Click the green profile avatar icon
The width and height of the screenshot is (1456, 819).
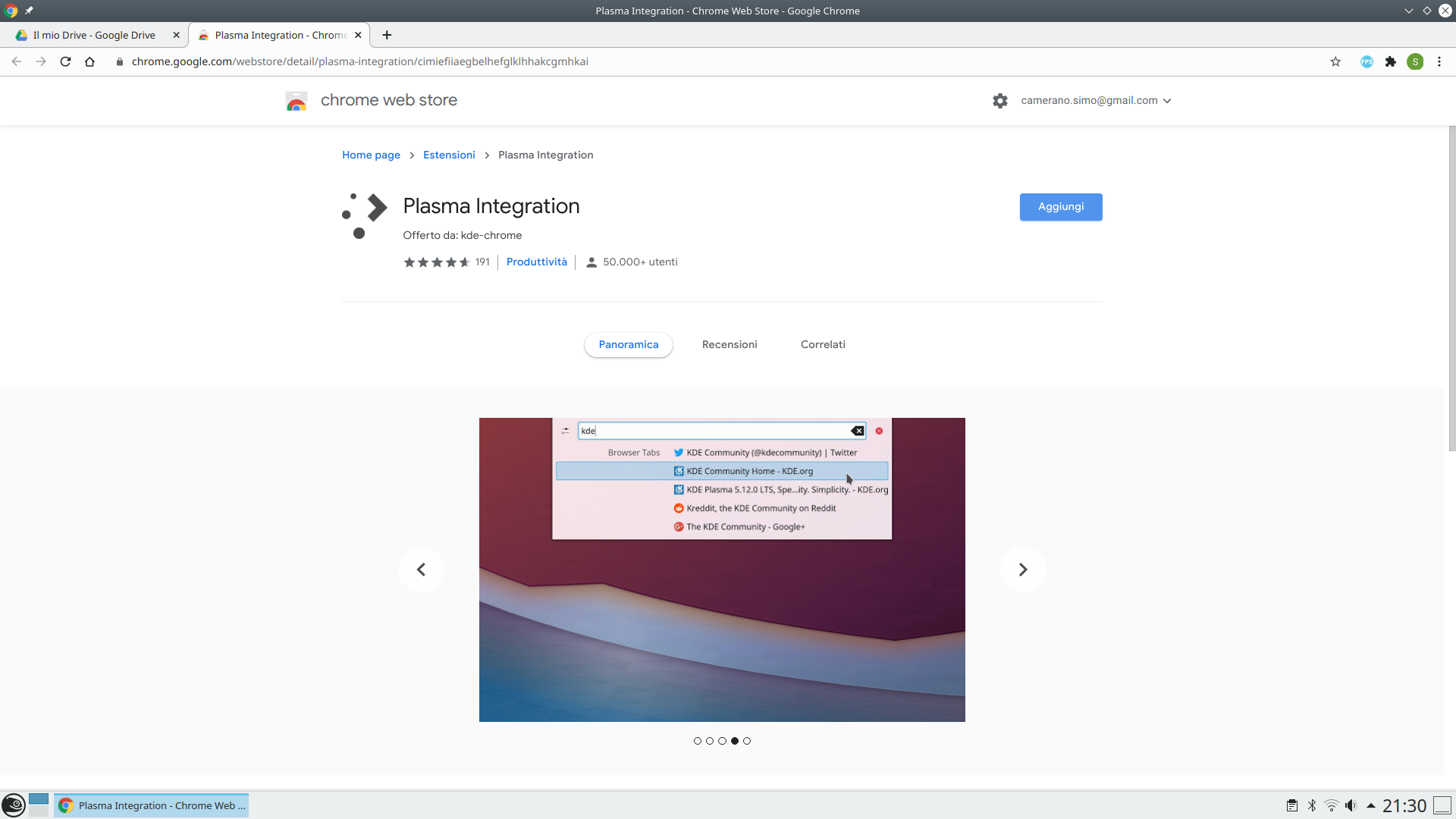coord(1415,61)
